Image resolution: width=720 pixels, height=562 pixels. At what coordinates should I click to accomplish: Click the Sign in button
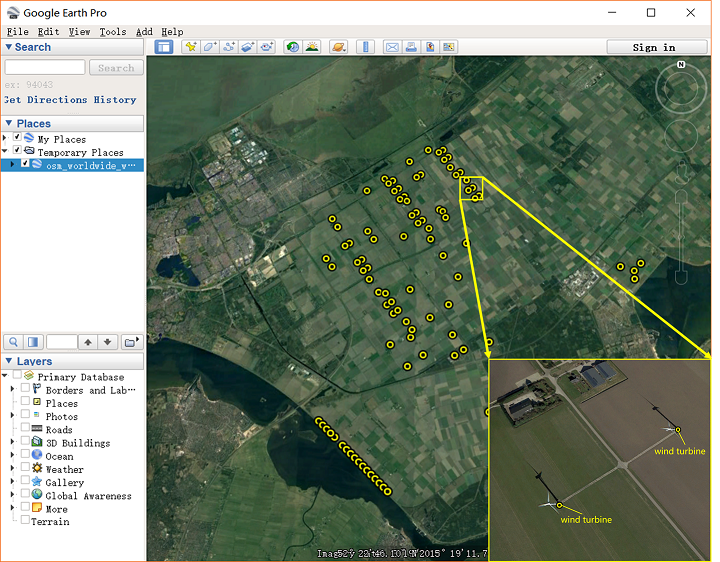point(657,47)
